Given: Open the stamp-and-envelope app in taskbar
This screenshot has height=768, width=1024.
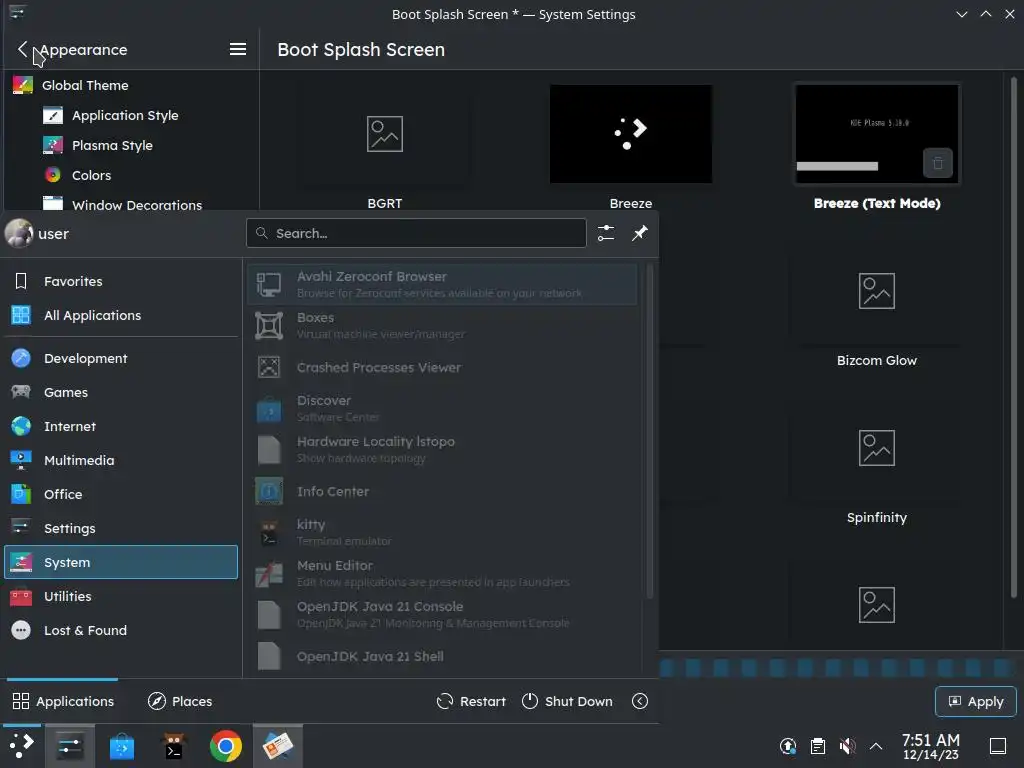Looking at the screenshot, I should point(278,746).
